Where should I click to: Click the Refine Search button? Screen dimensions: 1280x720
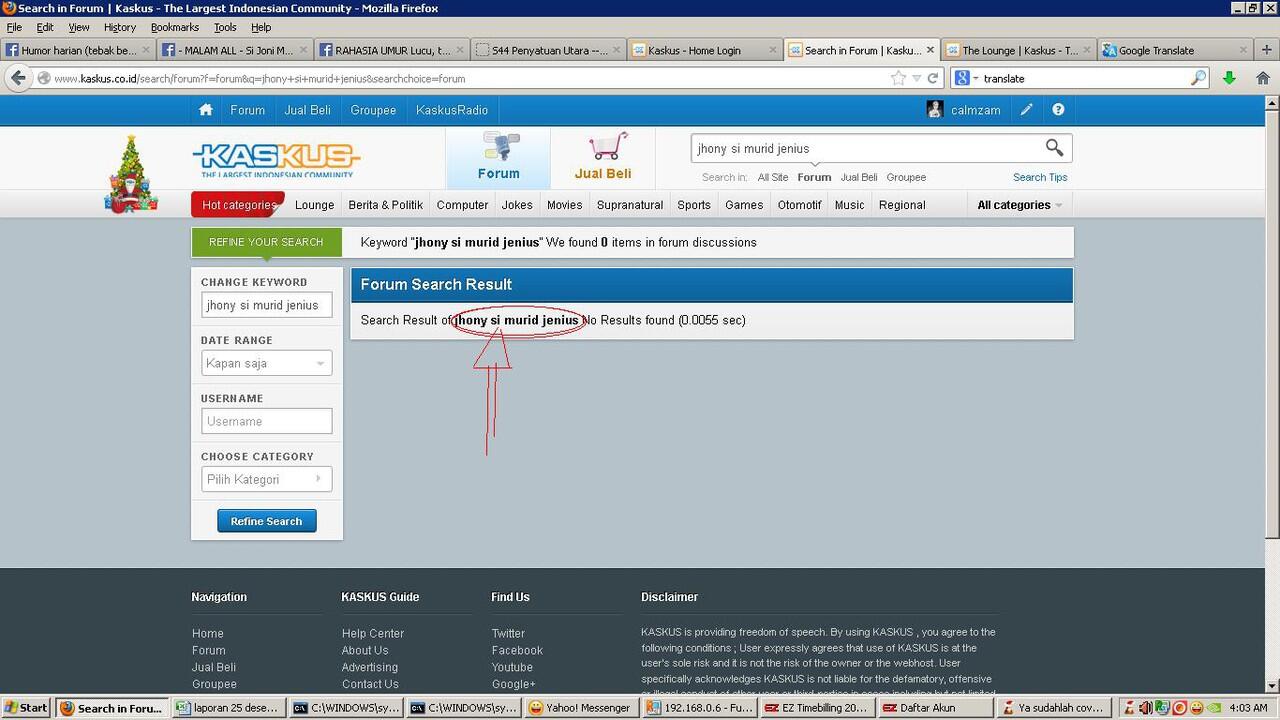267,521
